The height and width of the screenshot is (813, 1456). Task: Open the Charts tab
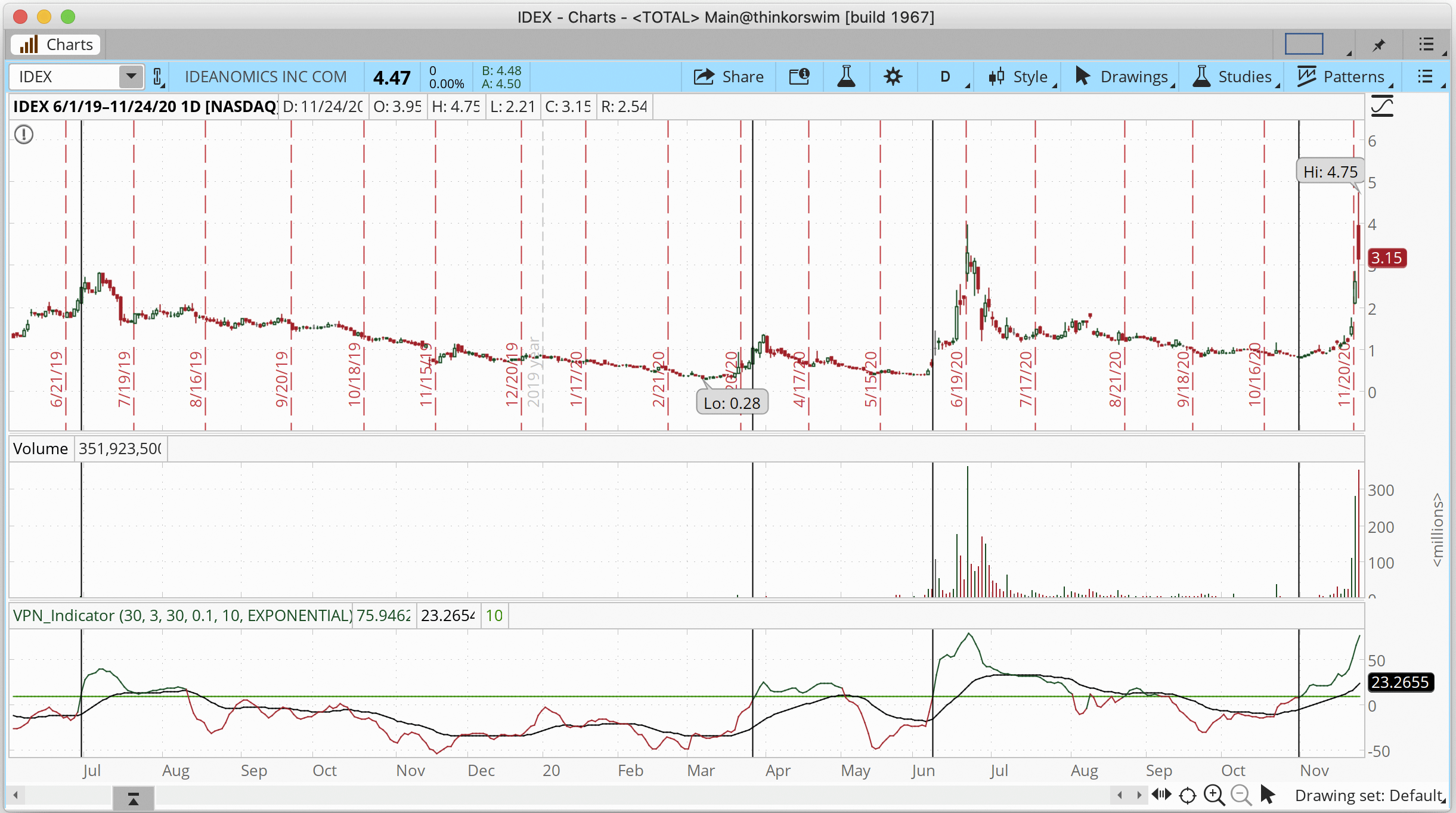pos(55,45)
